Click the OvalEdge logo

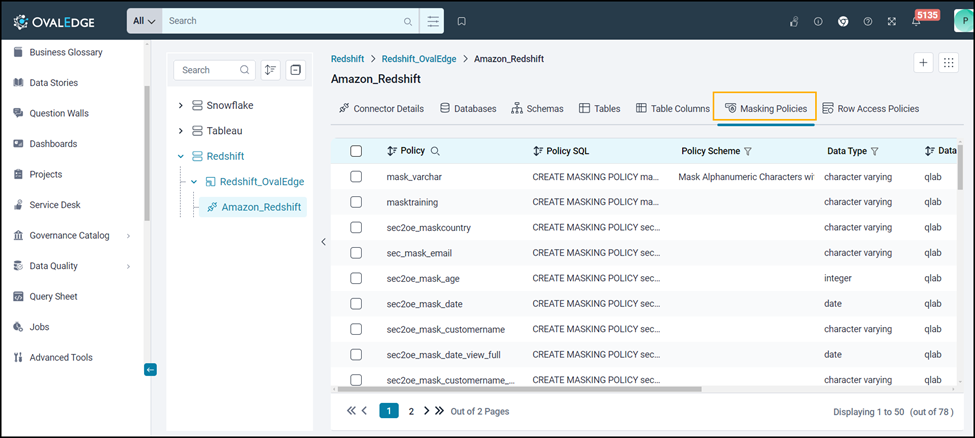pyautogui.click(x=53, y=22)
